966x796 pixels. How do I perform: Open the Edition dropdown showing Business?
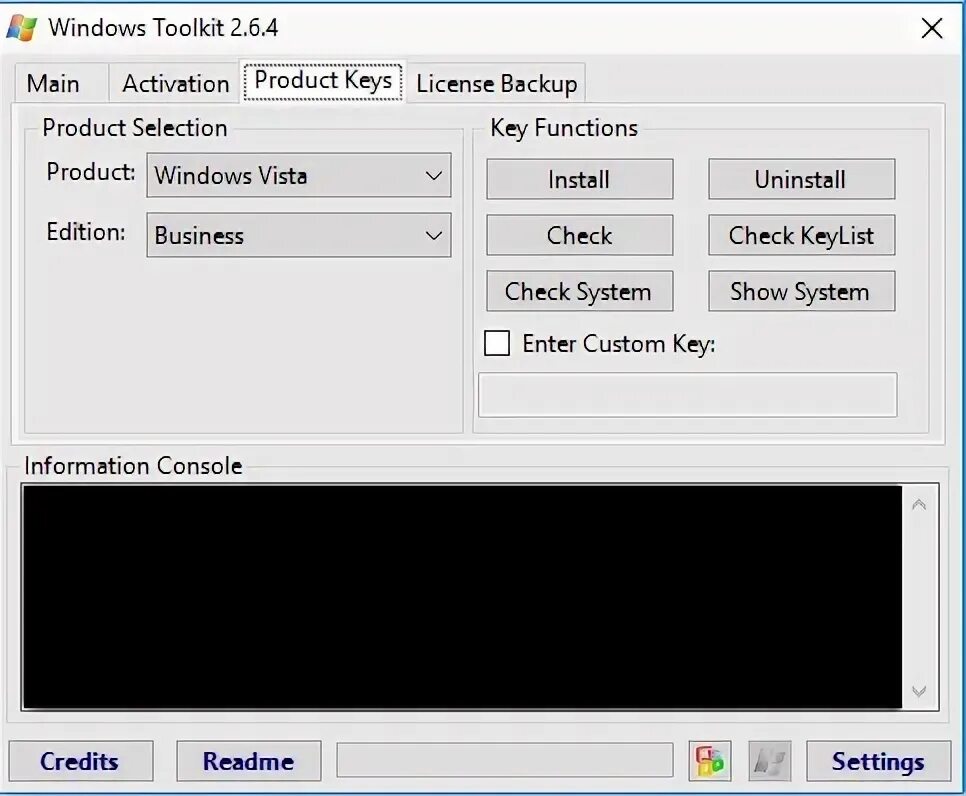coord(299,235)
